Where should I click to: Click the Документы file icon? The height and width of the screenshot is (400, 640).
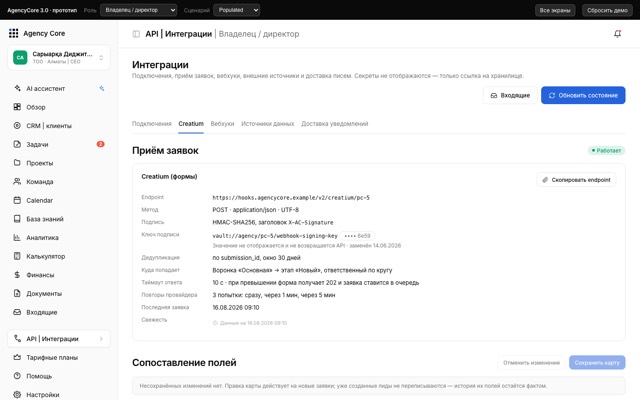coord(17,293)
